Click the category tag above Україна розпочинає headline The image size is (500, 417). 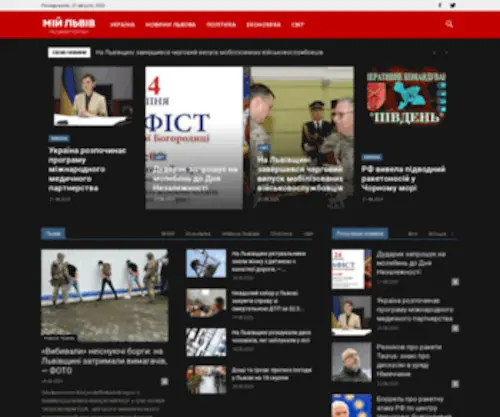tap(59, 138)
